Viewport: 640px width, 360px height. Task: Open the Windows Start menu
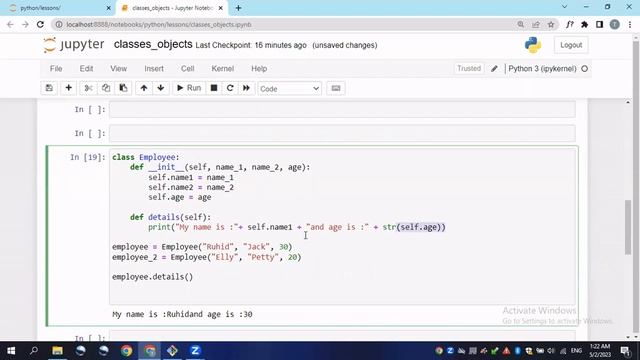[11, 351]
